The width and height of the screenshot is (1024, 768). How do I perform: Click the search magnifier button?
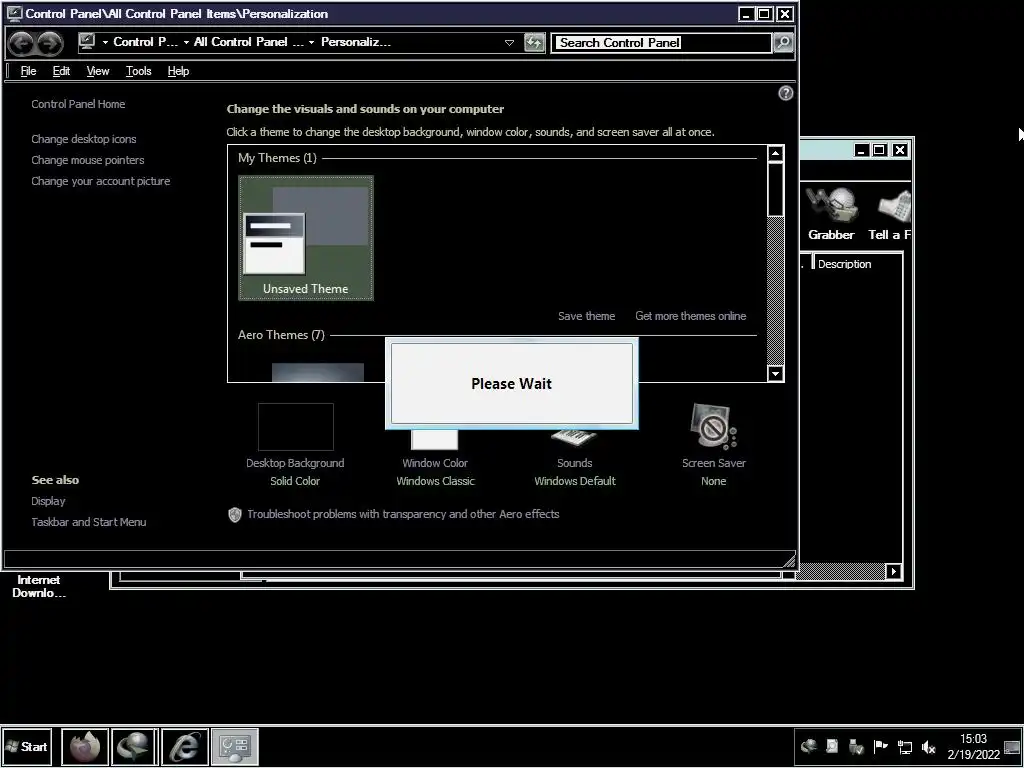(783, 43)
